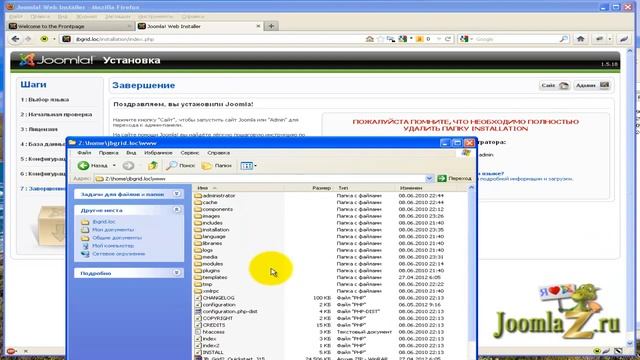Click the Админ button in Joomla installer
The height and width of the screenshot is (360, 640).
point(592,85)
